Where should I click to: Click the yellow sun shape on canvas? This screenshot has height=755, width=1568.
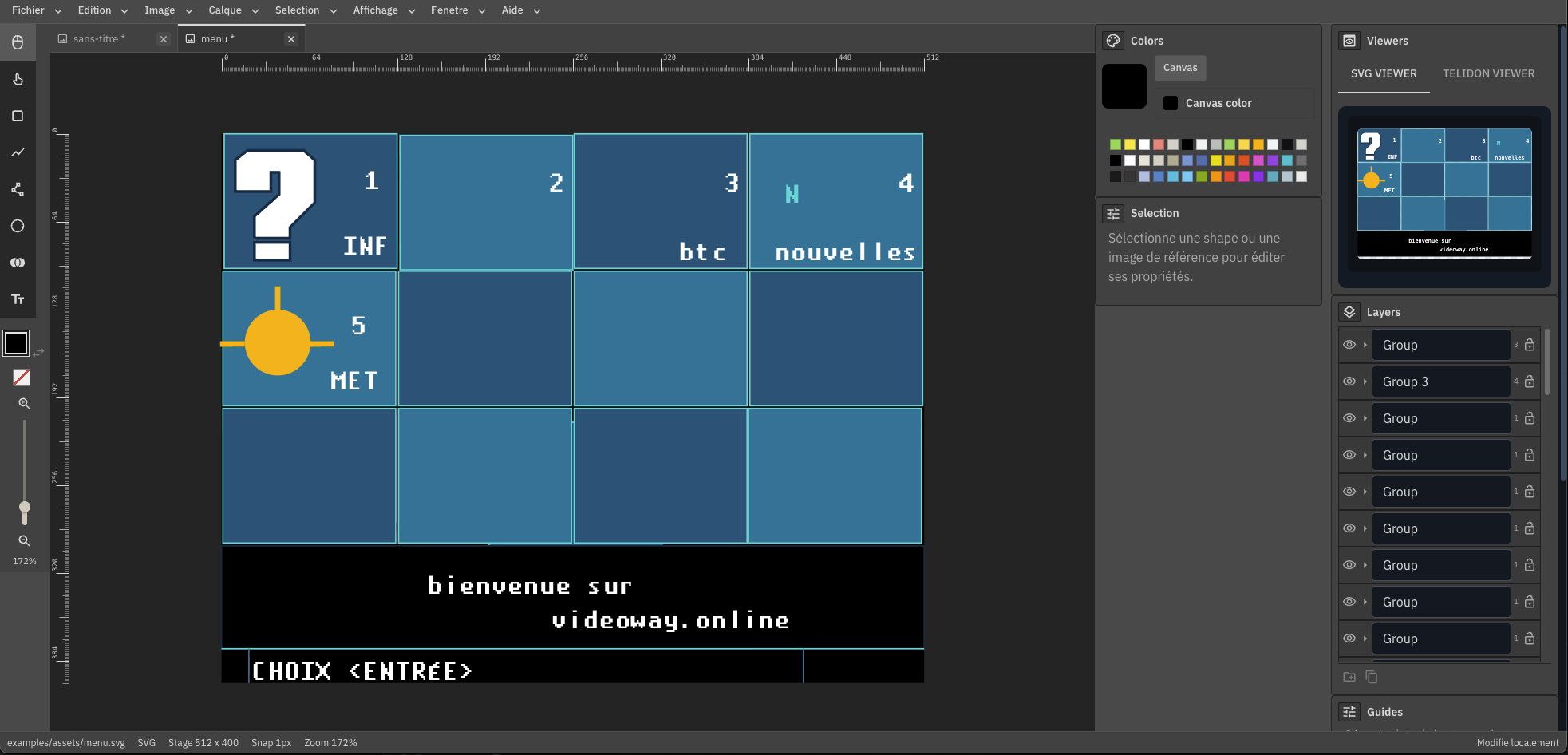(277, 343)
